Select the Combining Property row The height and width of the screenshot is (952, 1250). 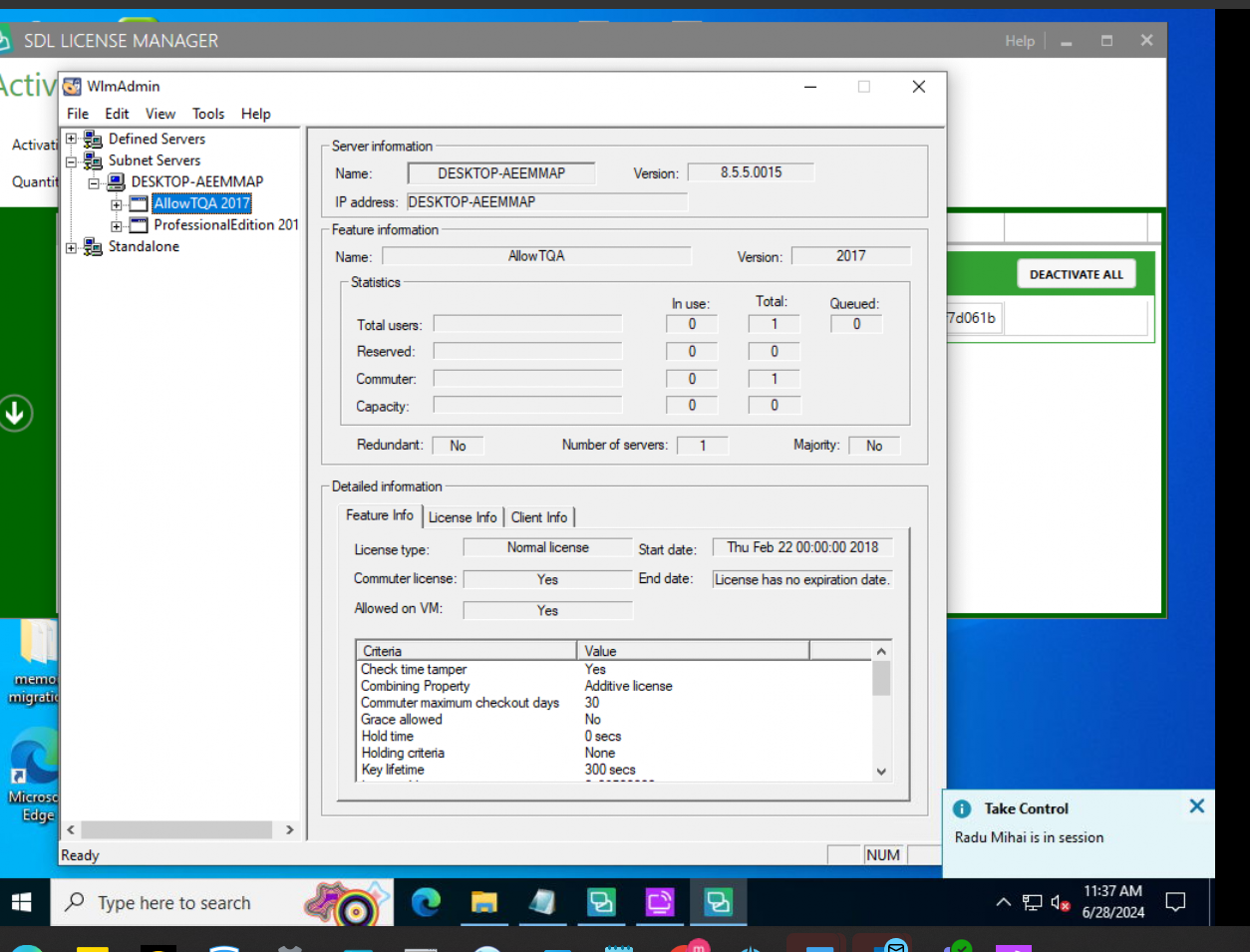(614, 686)
